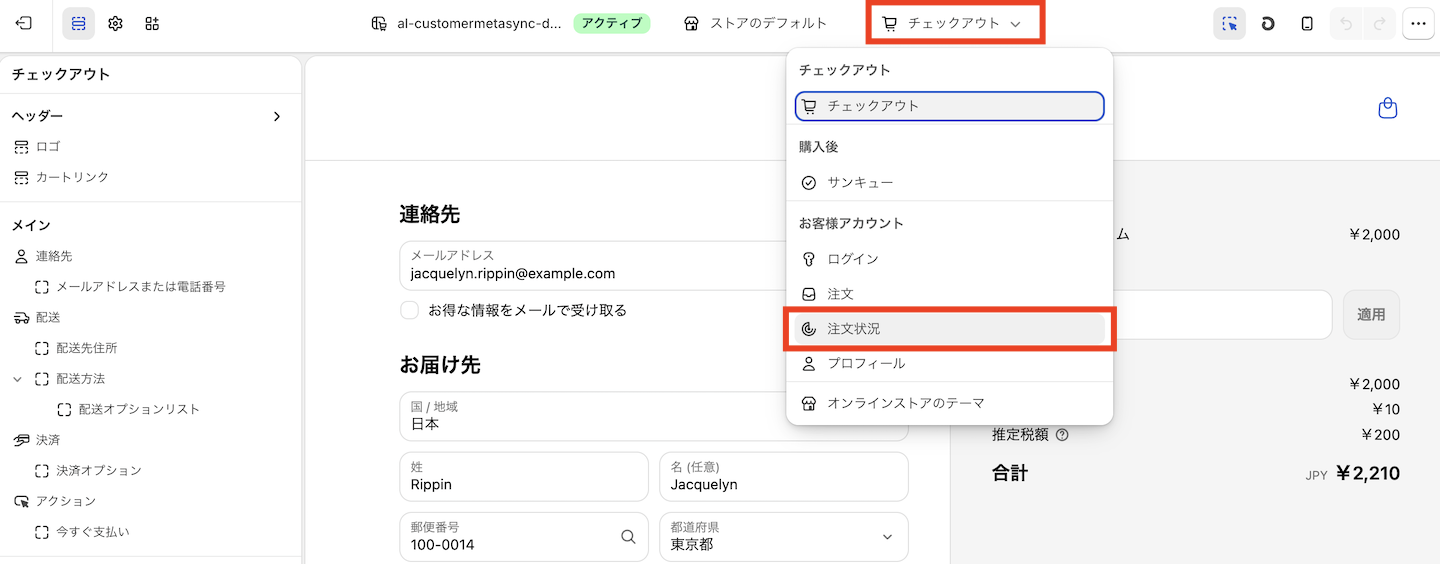Select 決済 section in sidebar
The height and width of the screenshot is (564, 1440).
[x=48, y=440]
